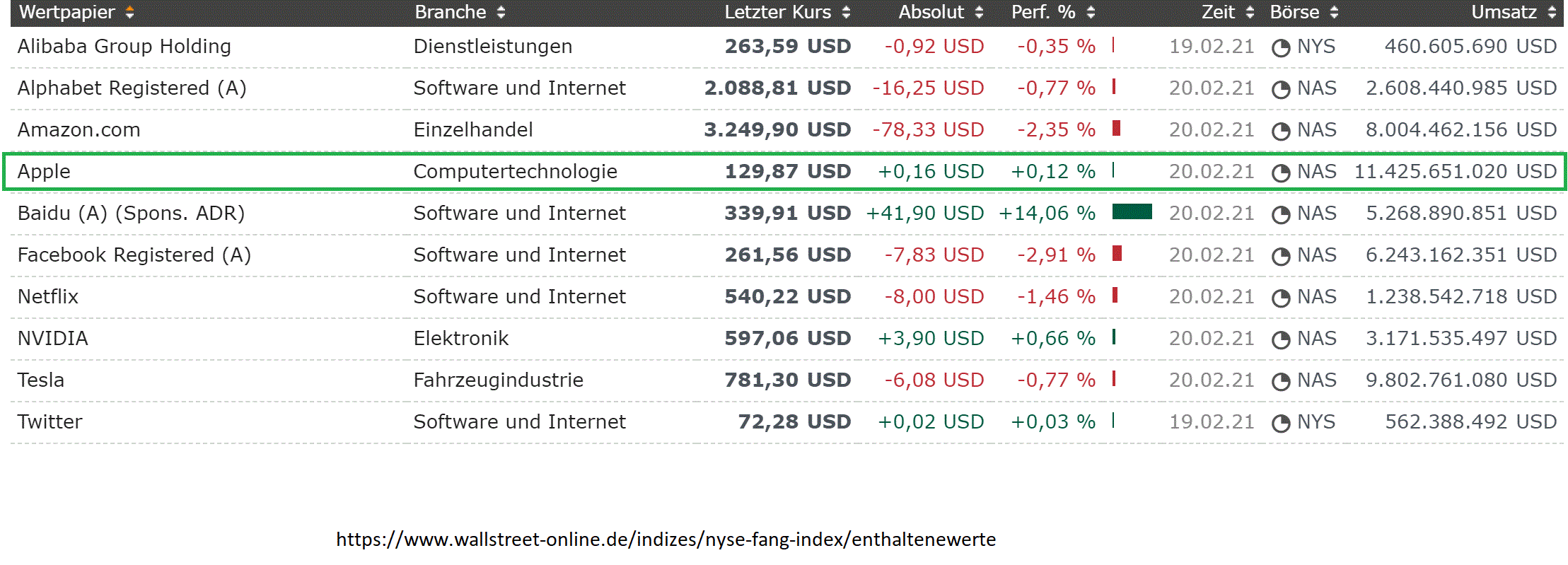The image size is (1568, 565).
Task: Click the clock icon in Amazon.com row
Action: [1281, 132]
